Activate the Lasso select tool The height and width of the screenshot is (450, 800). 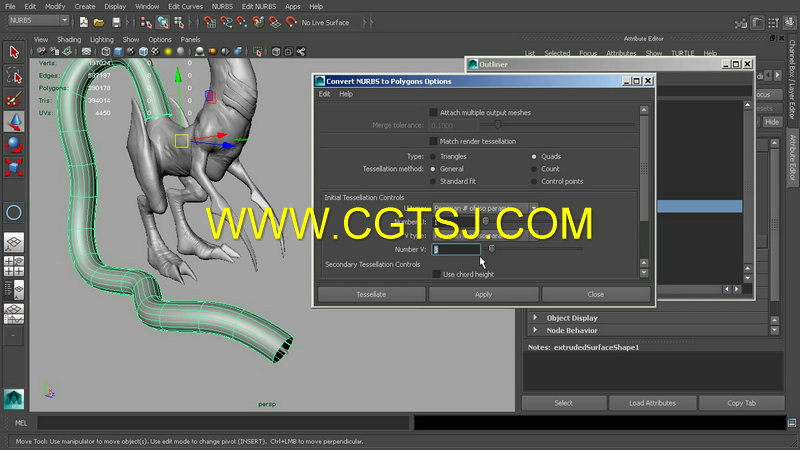pyautogui.click(x=14, y=76)
